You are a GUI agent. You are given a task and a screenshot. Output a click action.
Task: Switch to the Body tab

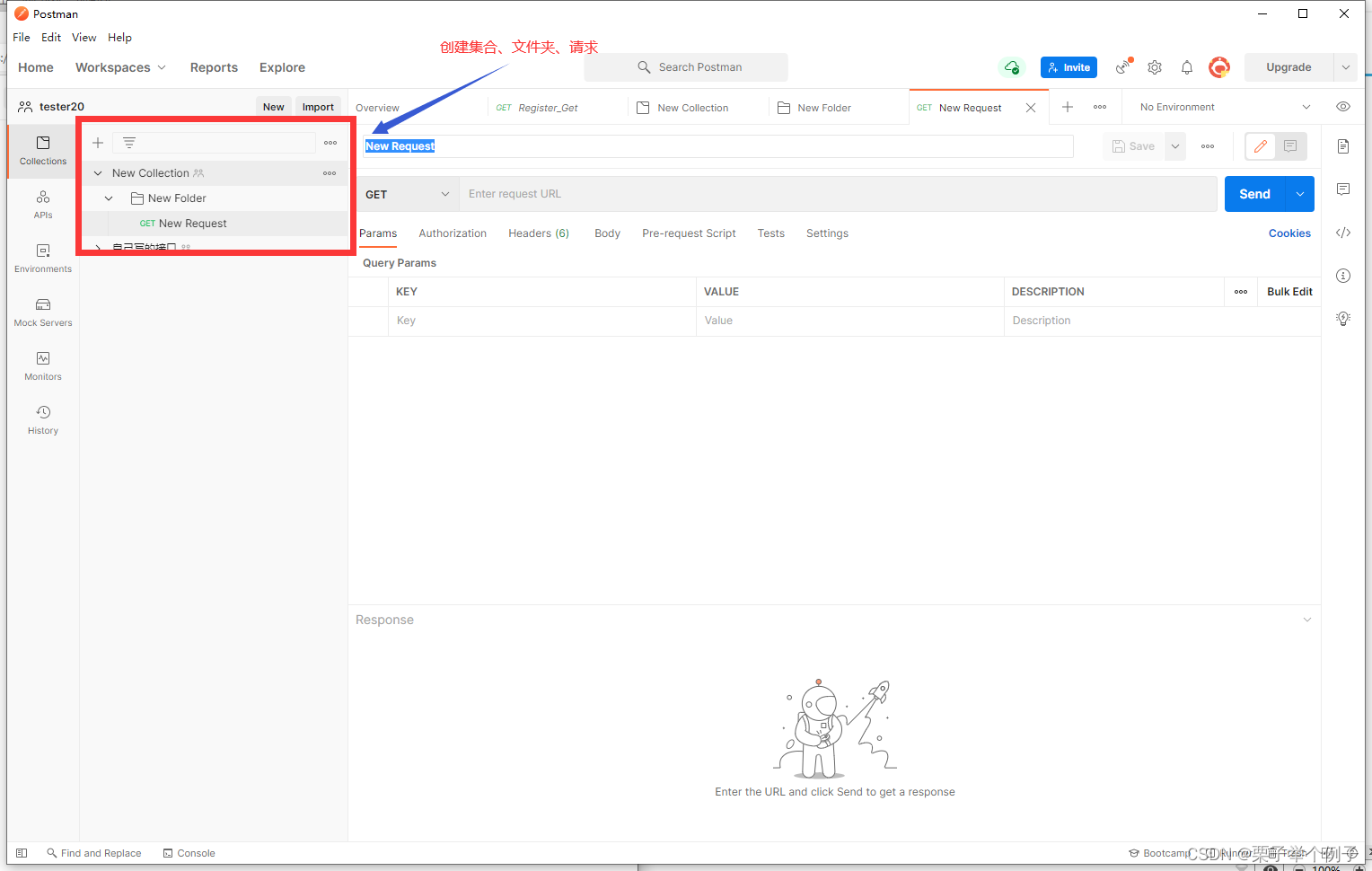pyautogui.click(x=607, y=233)
